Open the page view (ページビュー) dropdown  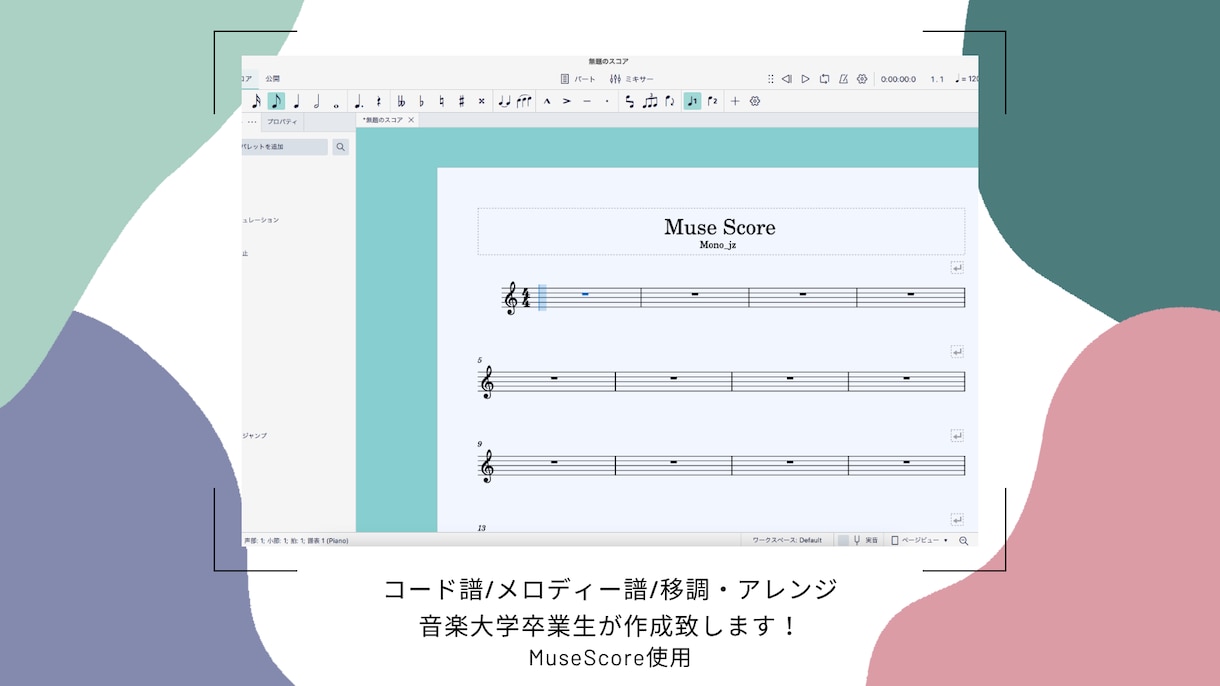click(920, 540)
